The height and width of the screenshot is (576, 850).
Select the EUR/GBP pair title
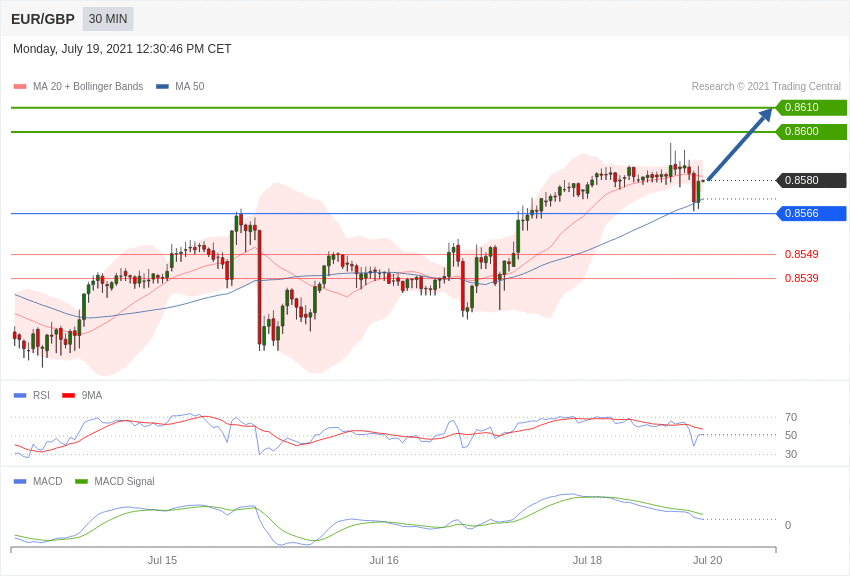pyautogui.click(x=43, y=20)
